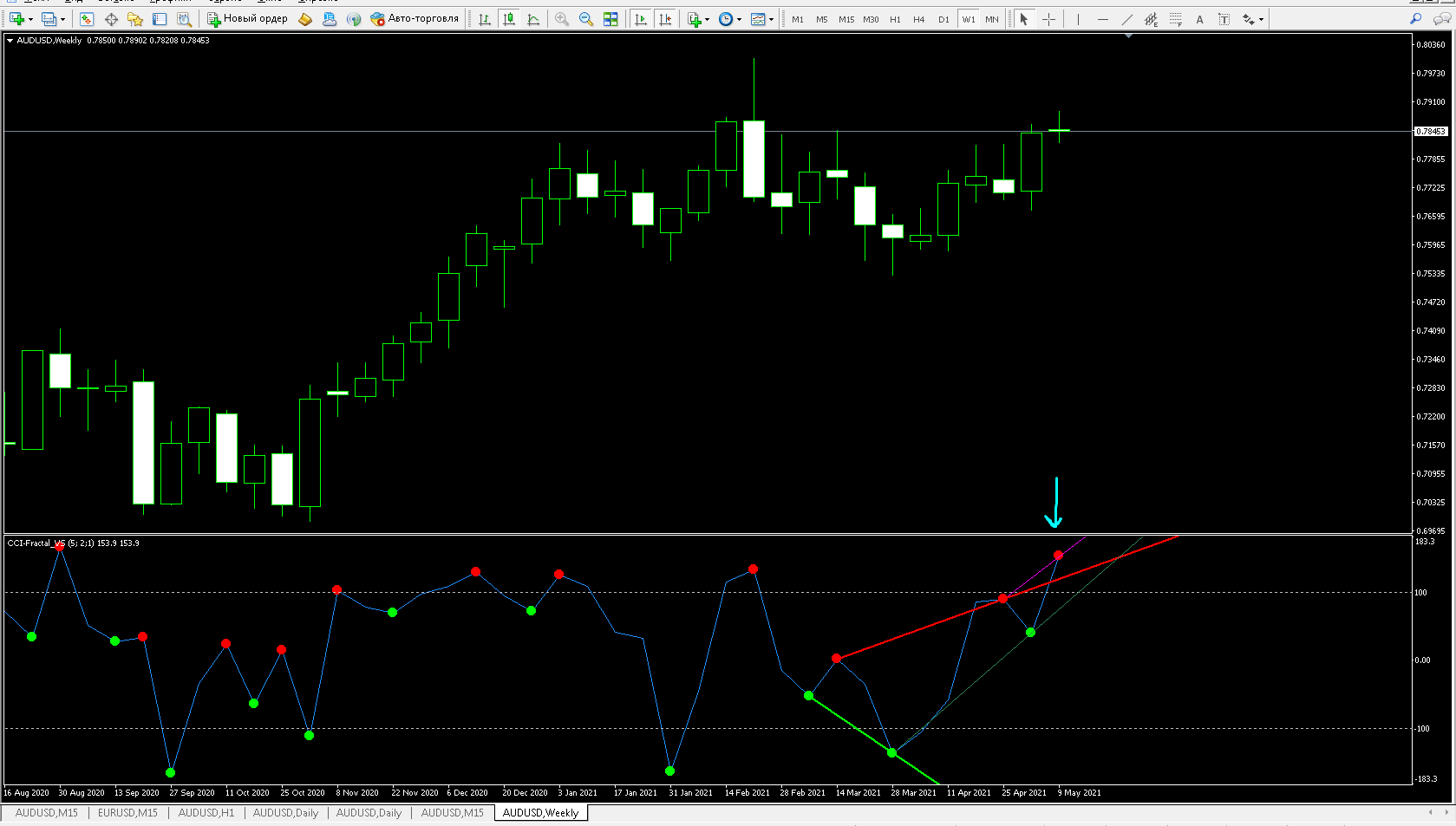Click the Новый ордер button
Screen dimensions: 1456x826
[247, 19]
